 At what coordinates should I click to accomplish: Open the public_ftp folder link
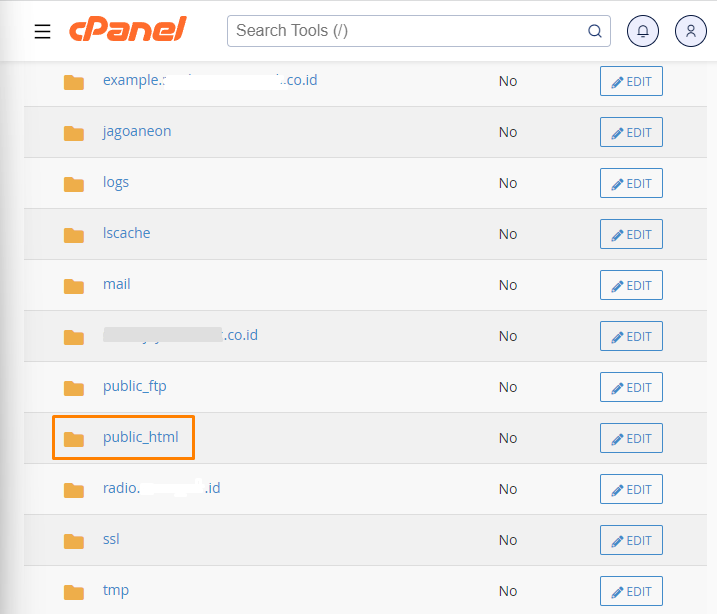134,387
